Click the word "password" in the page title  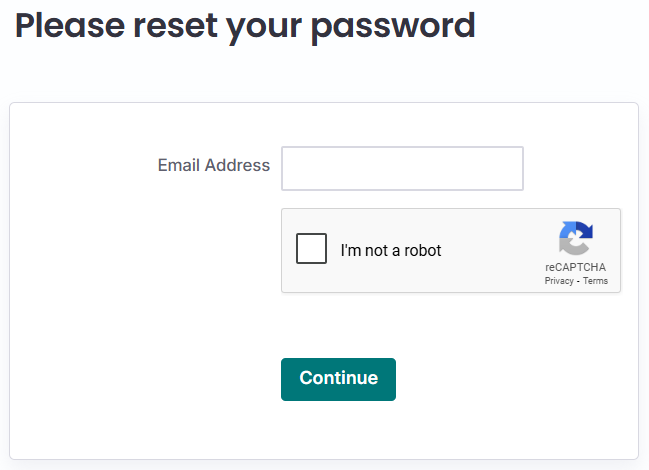392,25
